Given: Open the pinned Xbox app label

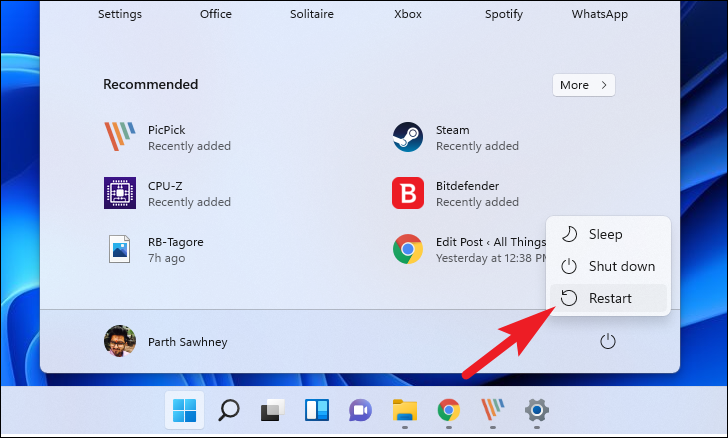Looking at the screenshot, I should pyautogui.click(x=408, y=14).
